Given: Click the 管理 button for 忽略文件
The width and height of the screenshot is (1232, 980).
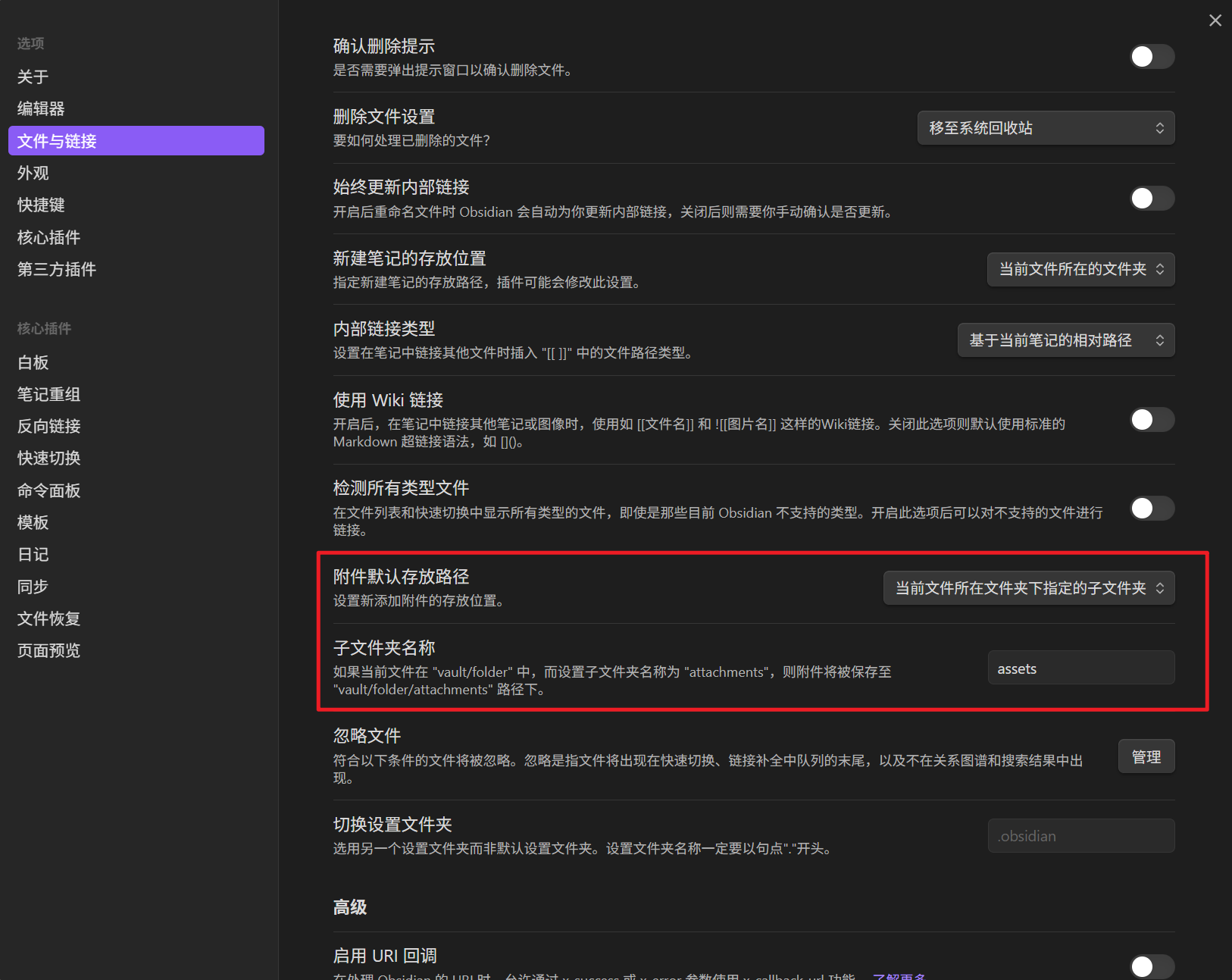Looking at the screenshot, I should [x=1146, y=756].
